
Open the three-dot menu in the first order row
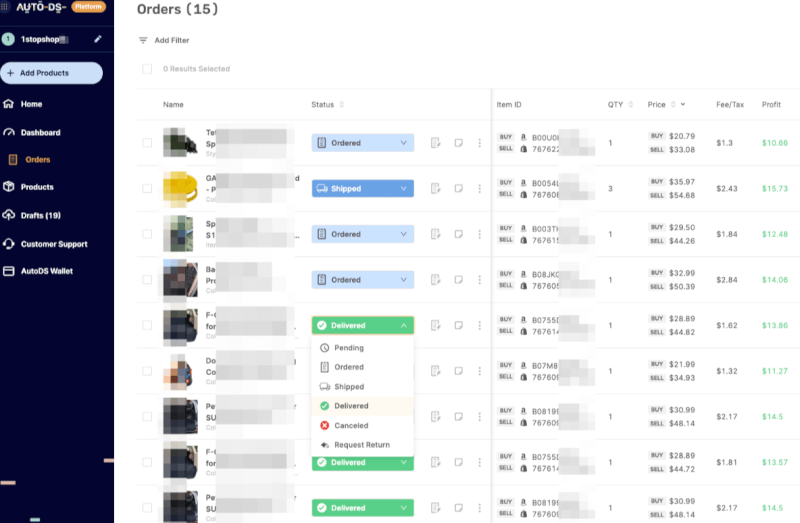click(x=479, y=143)
